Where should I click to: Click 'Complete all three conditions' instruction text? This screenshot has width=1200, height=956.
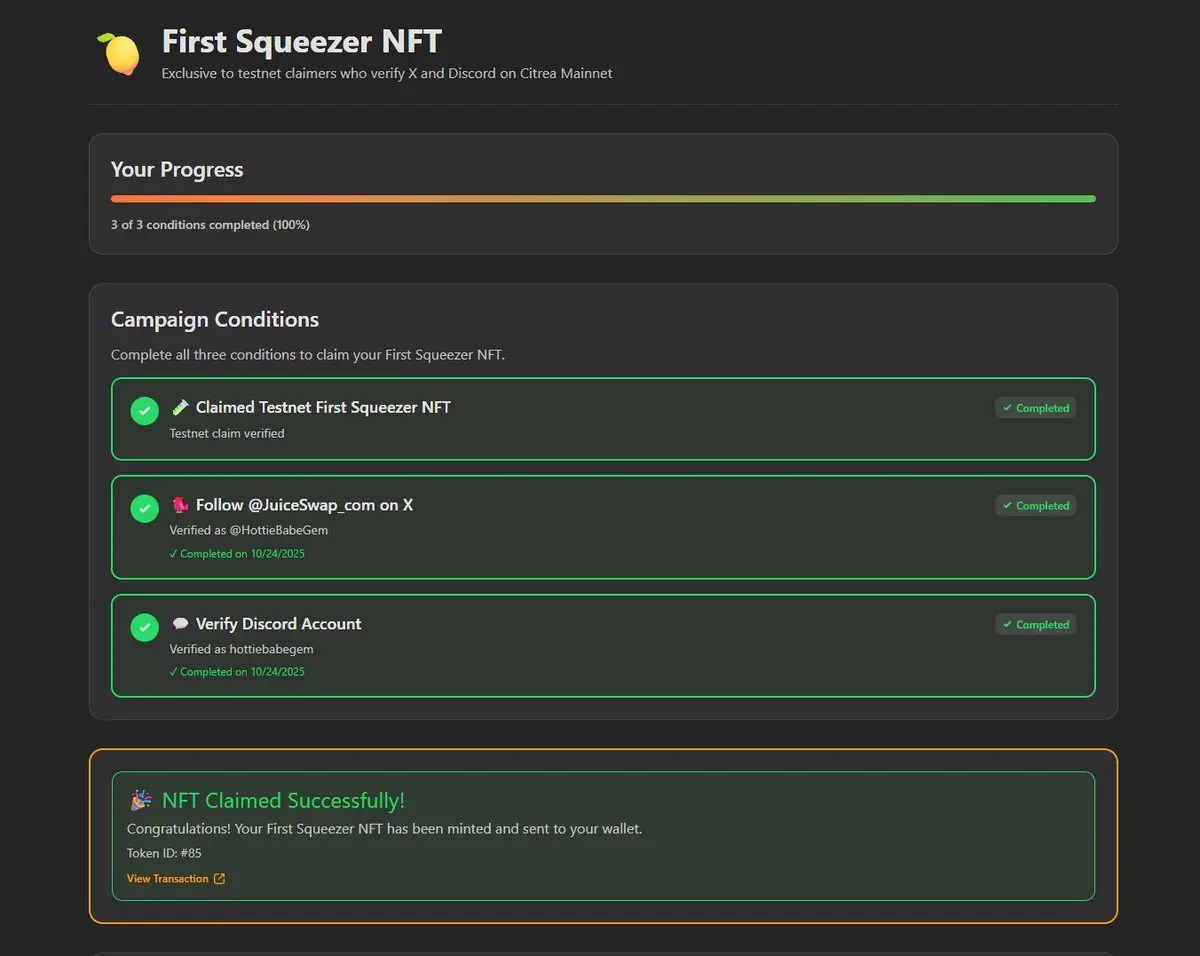308,355
